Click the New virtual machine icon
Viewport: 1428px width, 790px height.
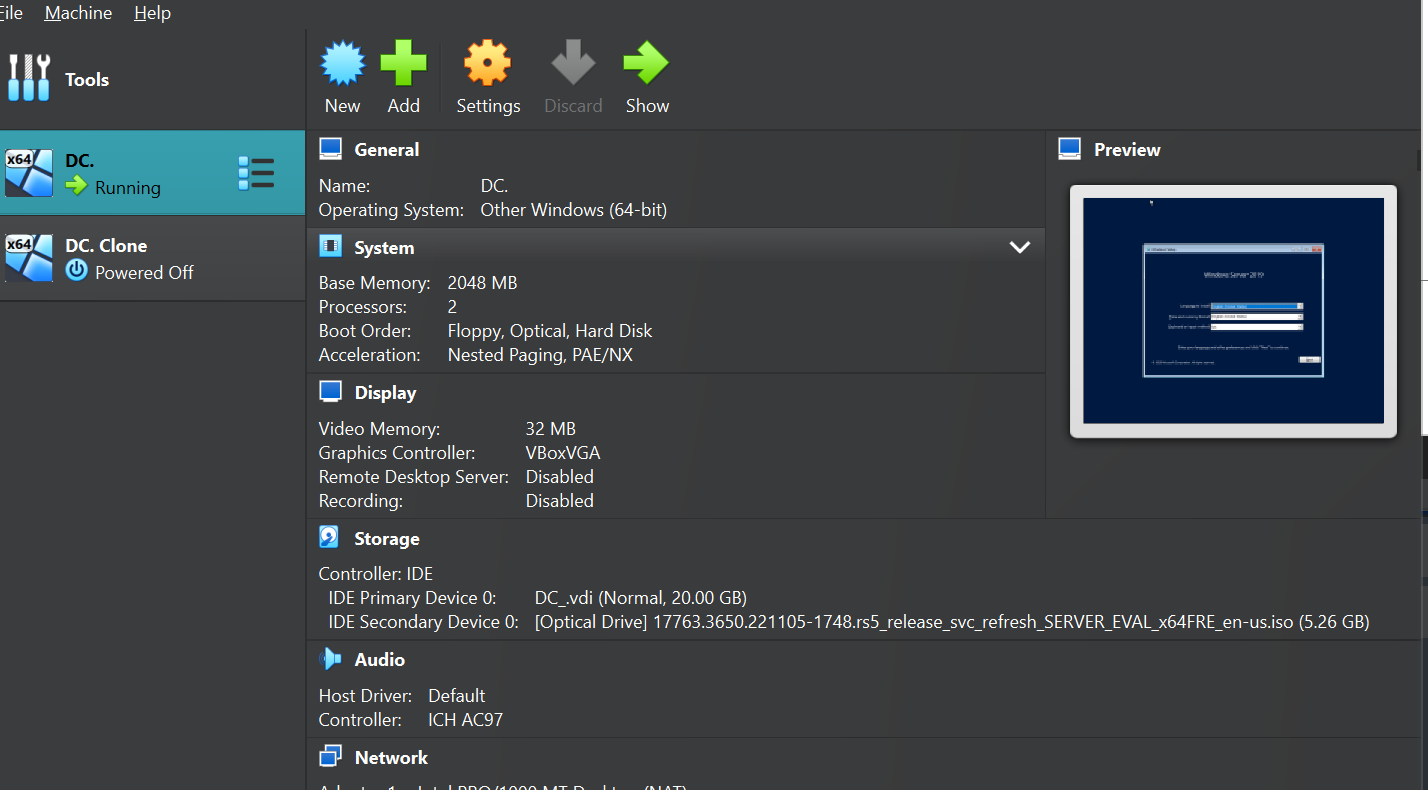(342, 63)
